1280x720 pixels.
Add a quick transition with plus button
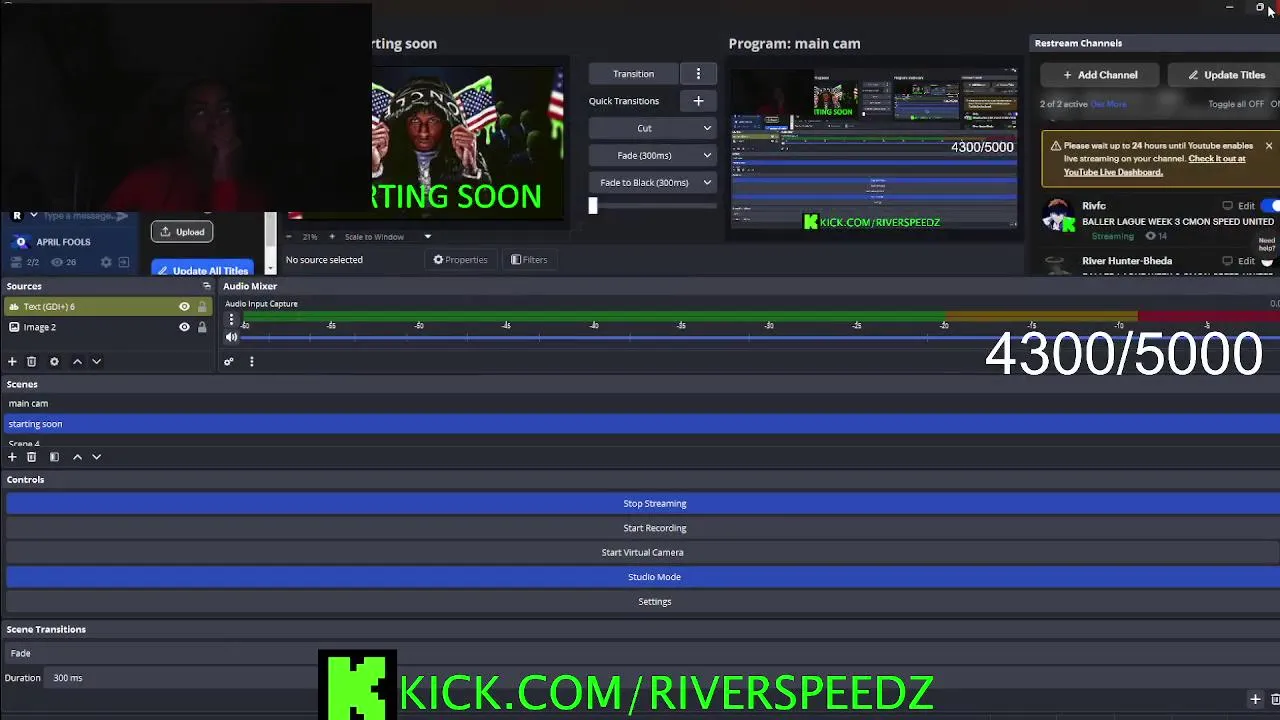pyautogui.click(x=698, y=101)
